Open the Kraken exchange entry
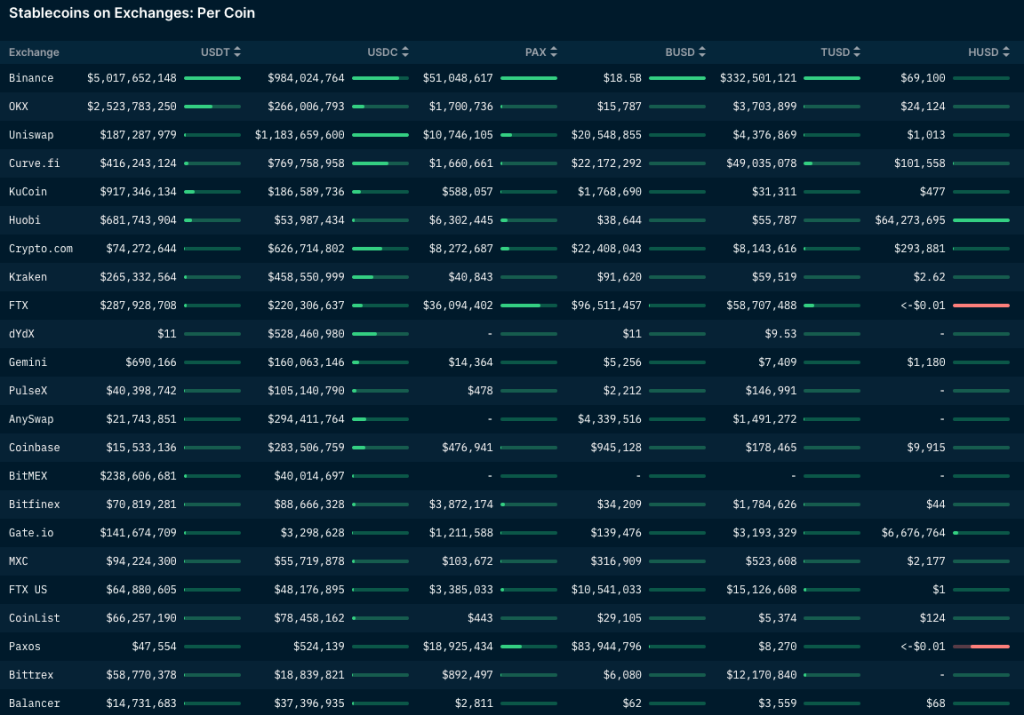Screen dimensions: 1024x715 tap(28, 277)
